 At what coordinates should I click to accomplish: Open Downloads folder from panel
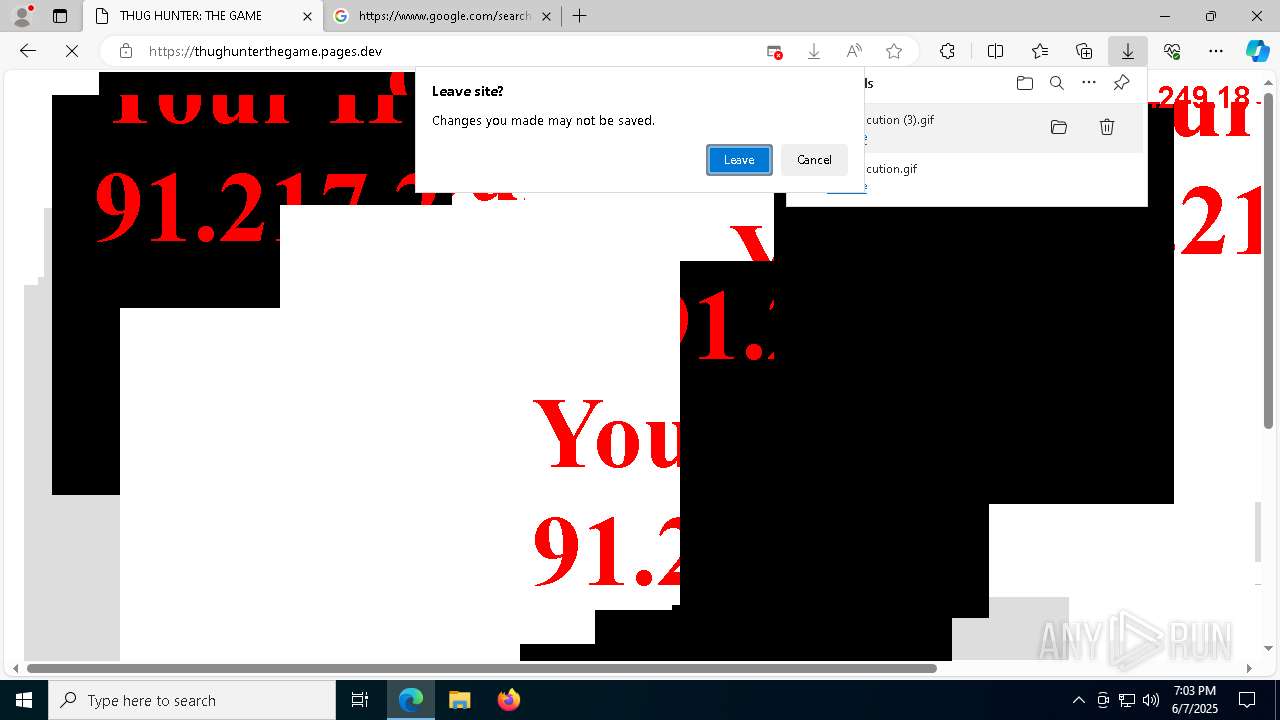click(x=1024, y=83)
